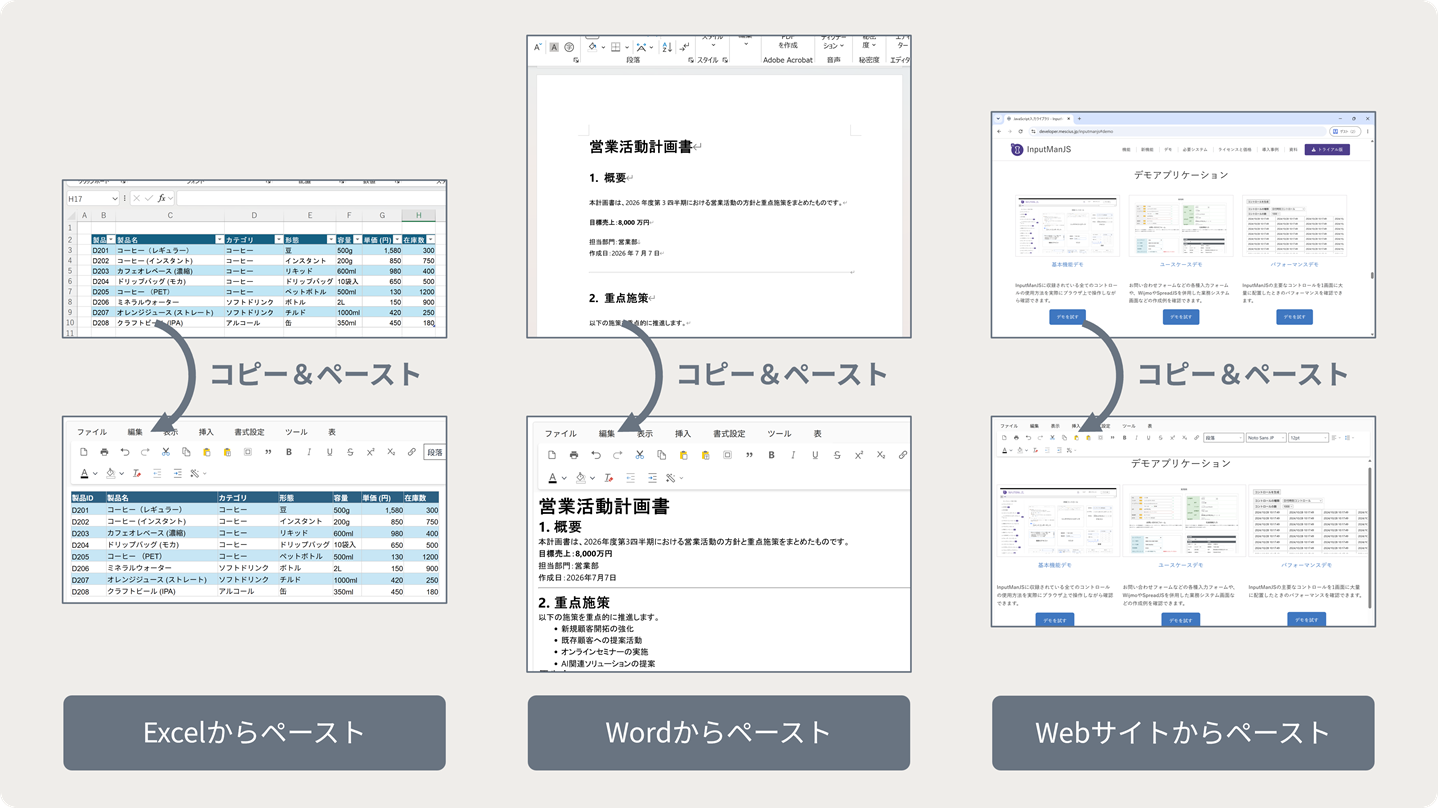
Task: Select all icon in Excel-paste editor
Action: click(248, 452)
